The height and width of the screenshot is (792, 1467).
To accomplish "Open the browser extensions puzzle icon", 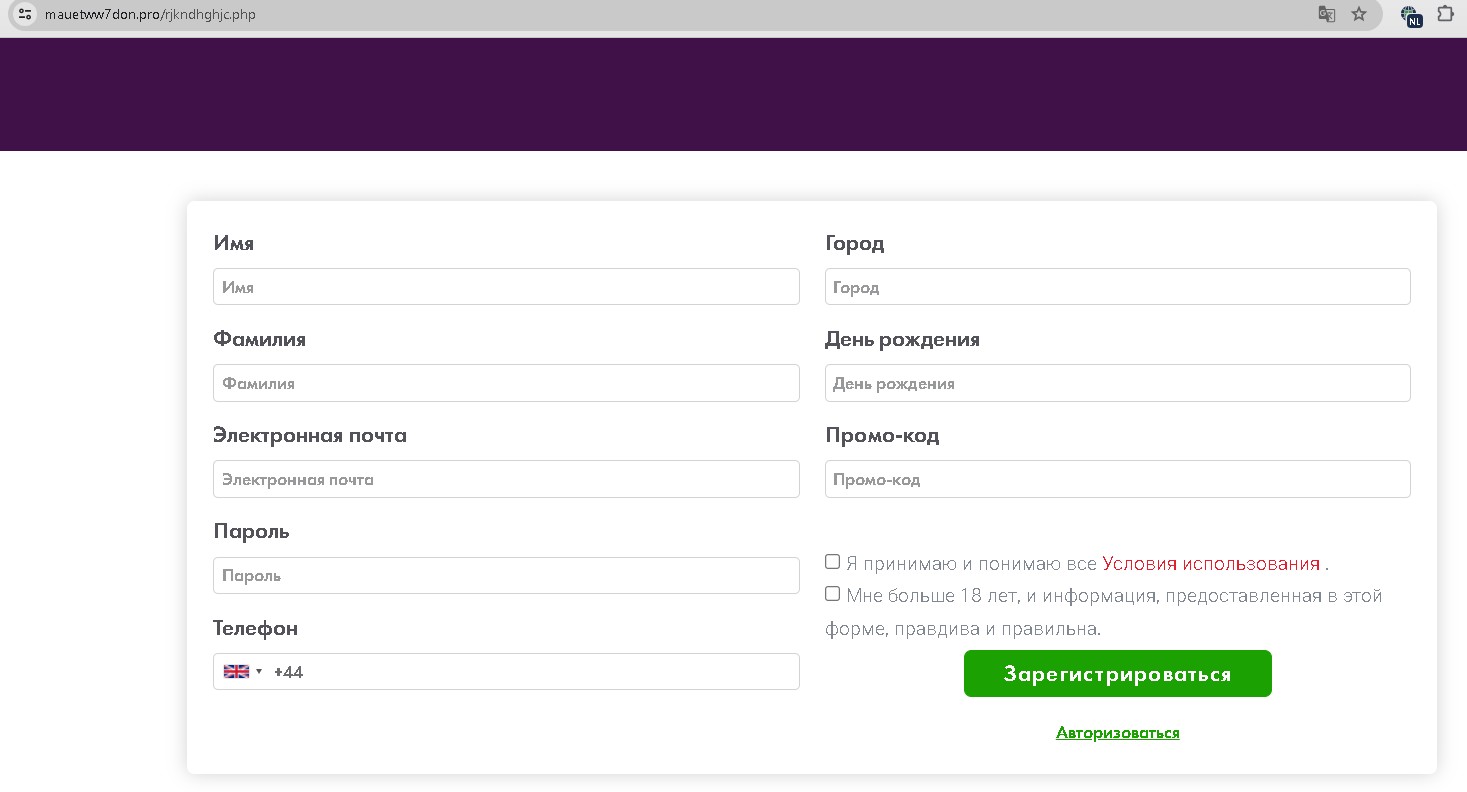I will (x=1445, y=14).
